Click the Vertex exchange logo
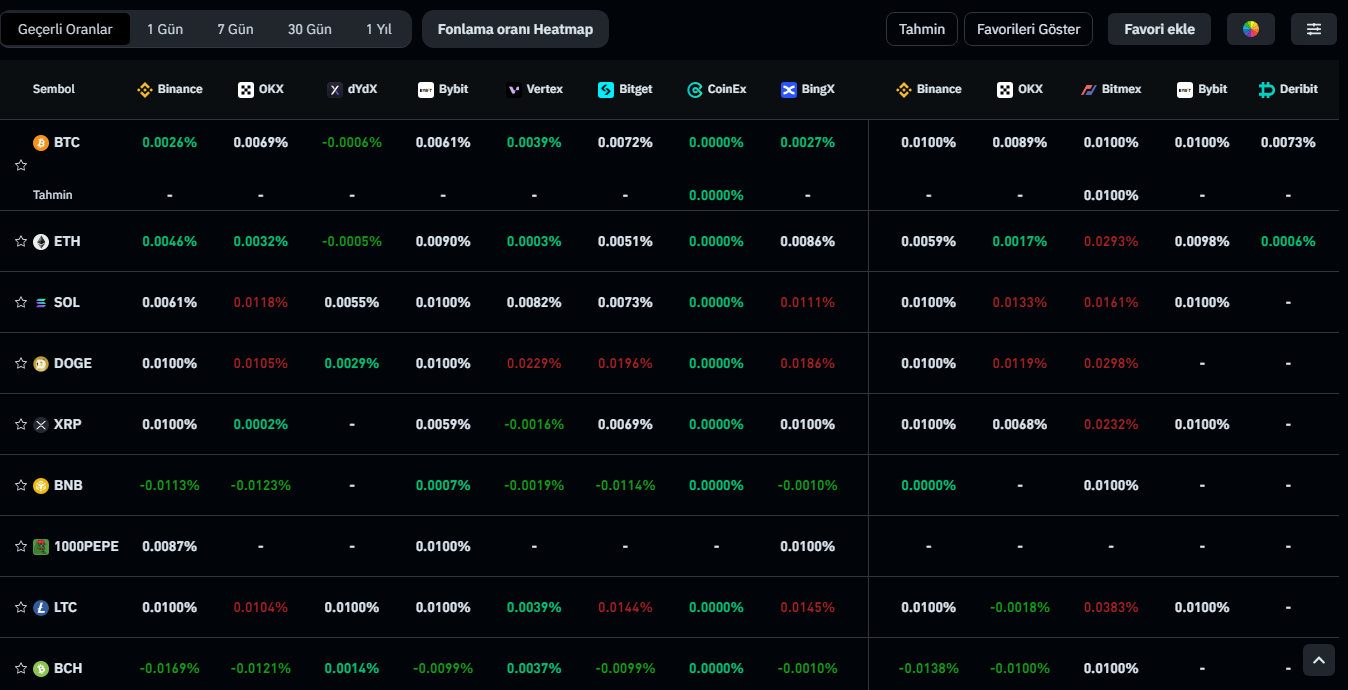Viewport: 1348px width, 690px height. tap(514, 90)
